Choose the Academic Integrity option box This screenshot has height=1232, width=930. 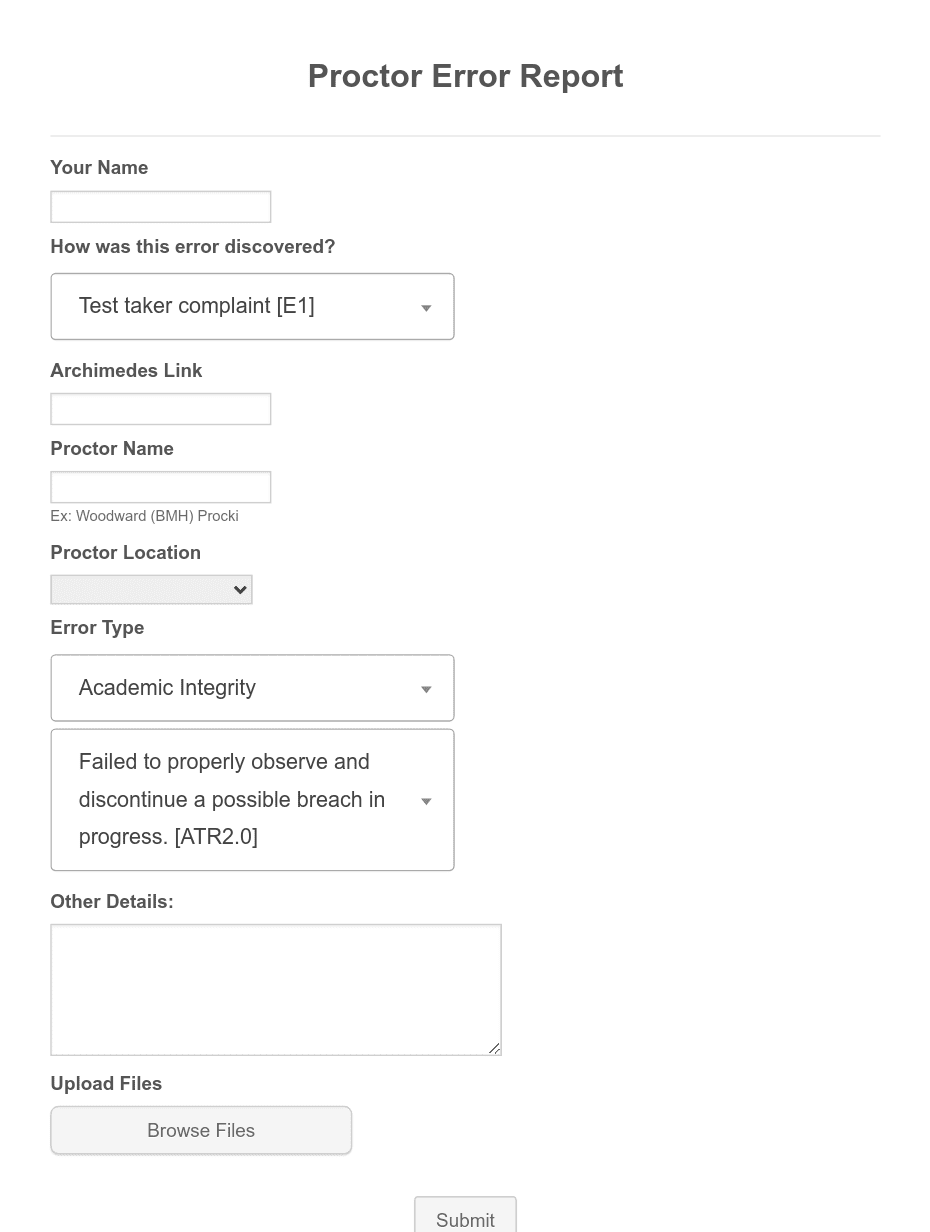point(253,688)
